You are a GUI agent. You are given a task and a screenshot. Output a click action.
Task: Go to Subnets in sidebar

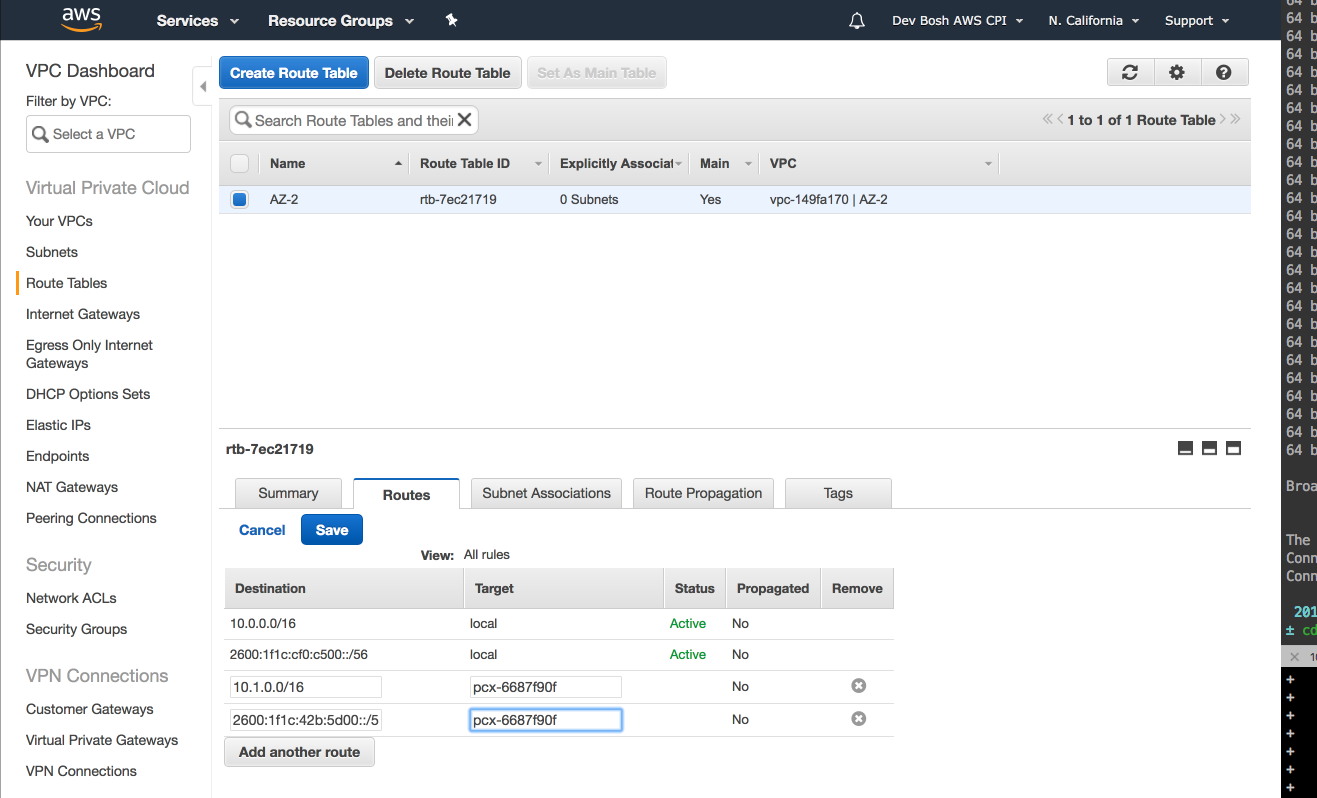[52, 252]
